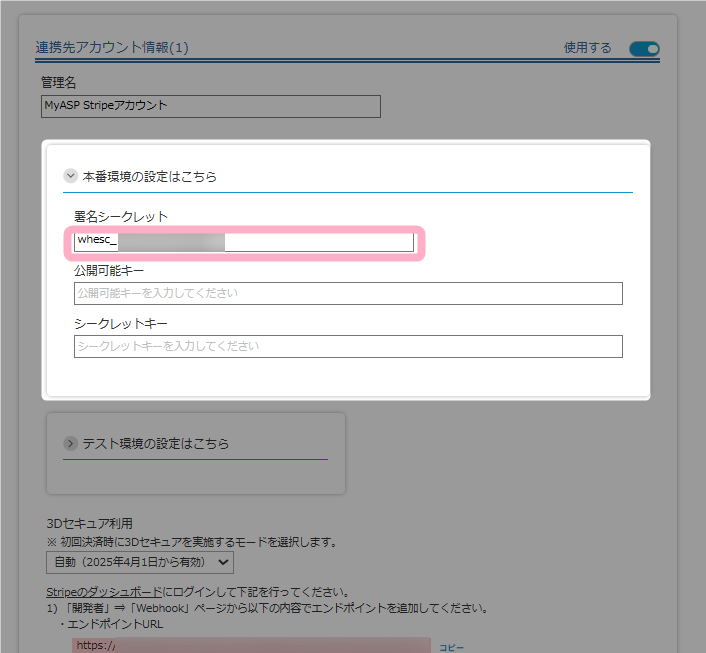Click the 管理名 text field
Viewport: 706px width, 653px height.
click(211, 105)
